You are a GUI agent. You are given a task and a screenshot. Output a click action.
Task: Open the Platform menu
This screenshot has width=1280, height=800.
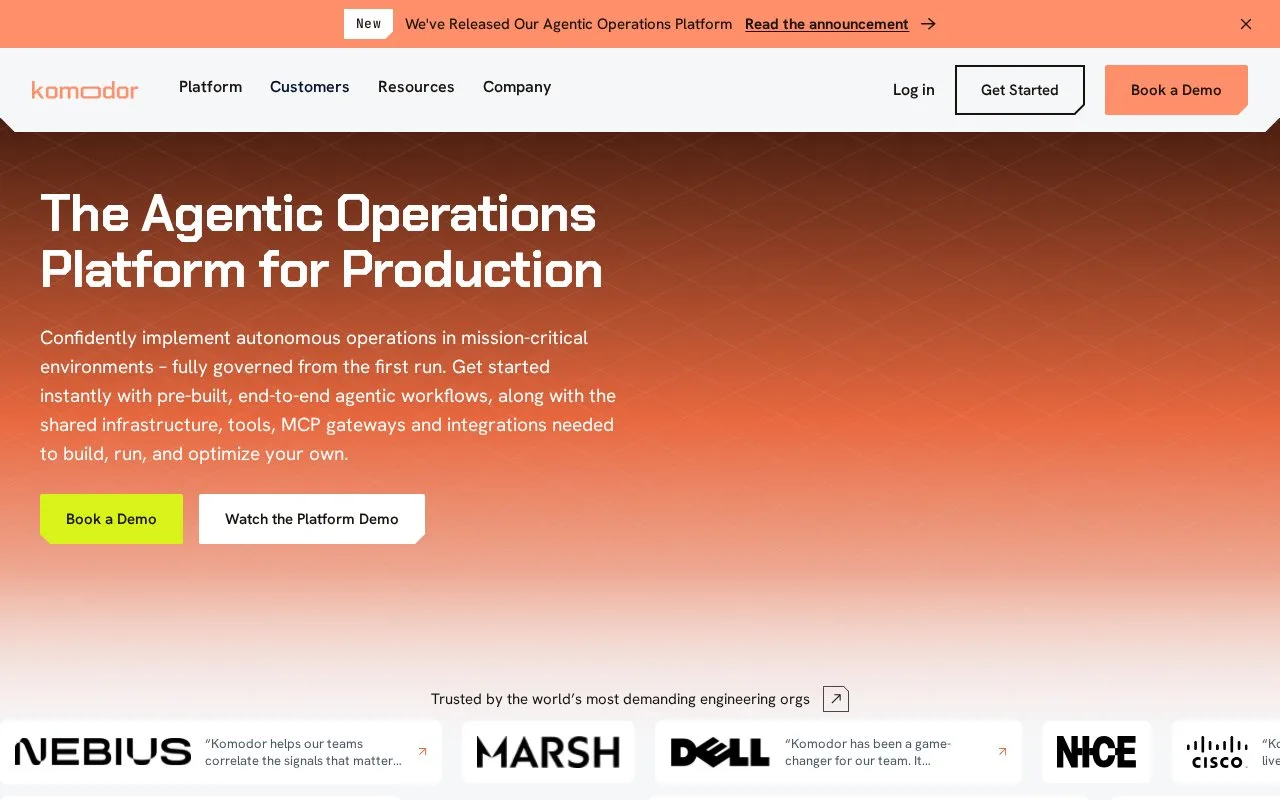click(210, 87)
